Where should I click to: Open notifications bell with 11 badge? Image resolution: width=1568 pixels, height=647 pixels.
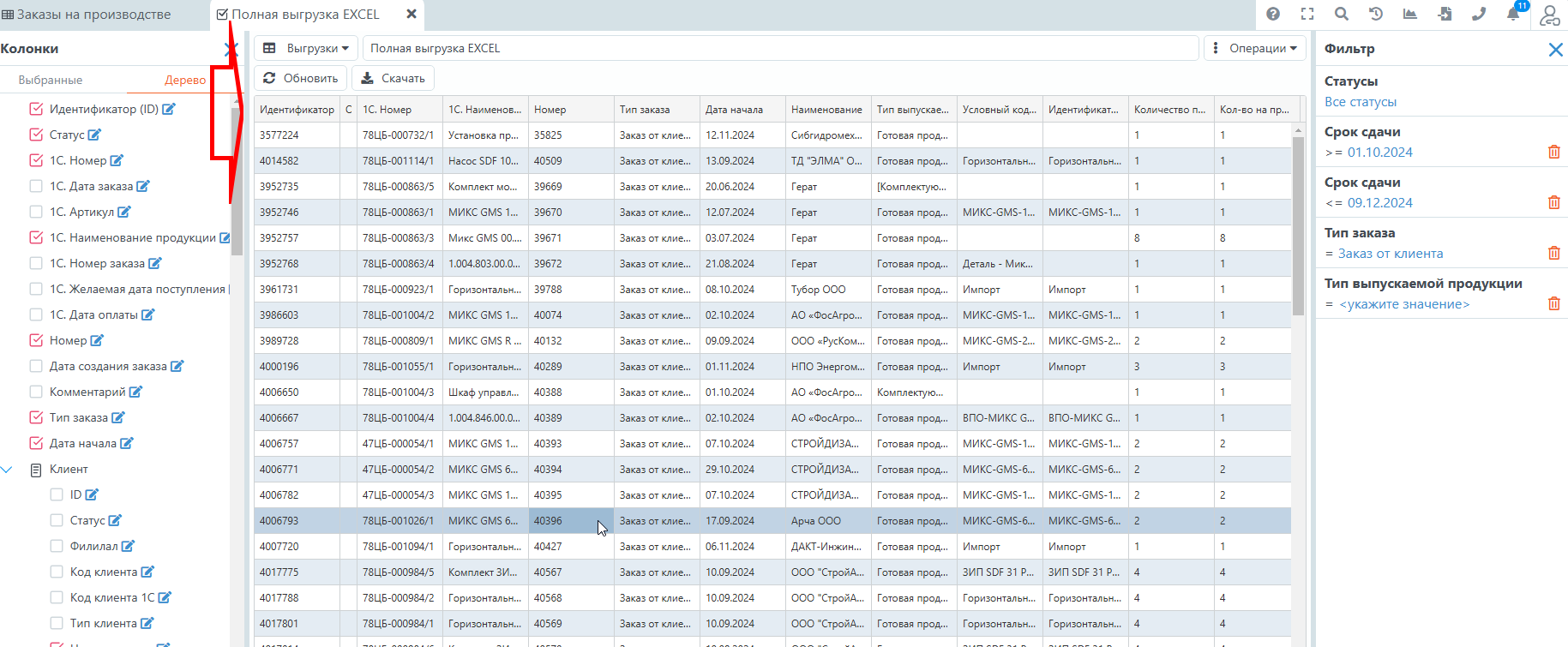(1514, 14)
